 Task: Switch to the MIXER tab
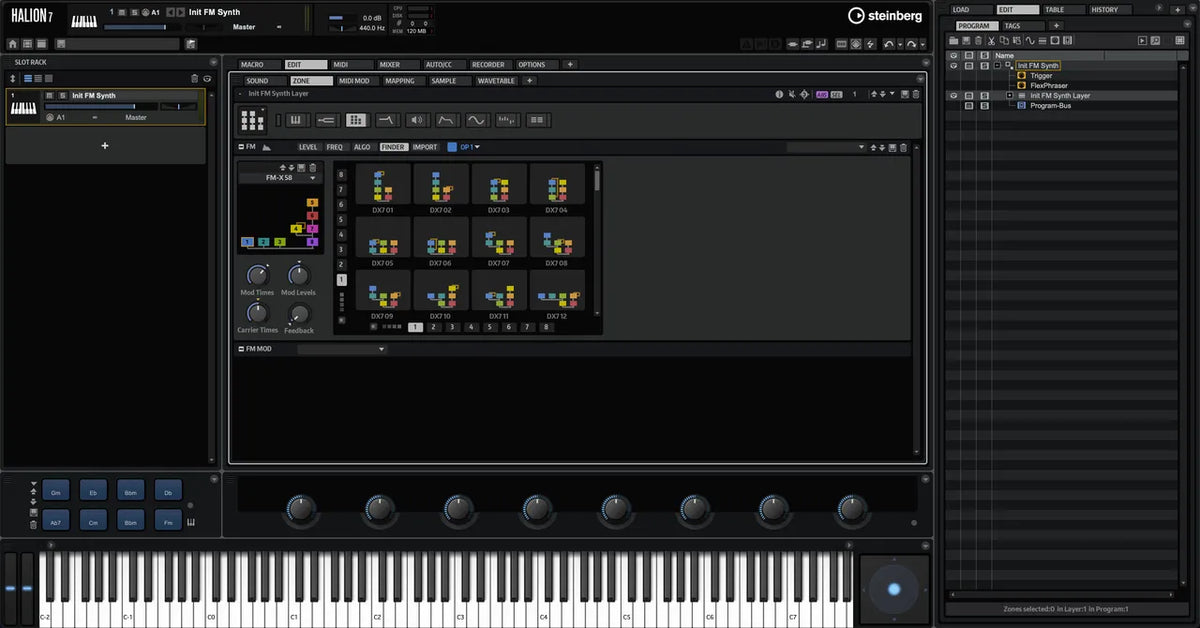point(389,65)
